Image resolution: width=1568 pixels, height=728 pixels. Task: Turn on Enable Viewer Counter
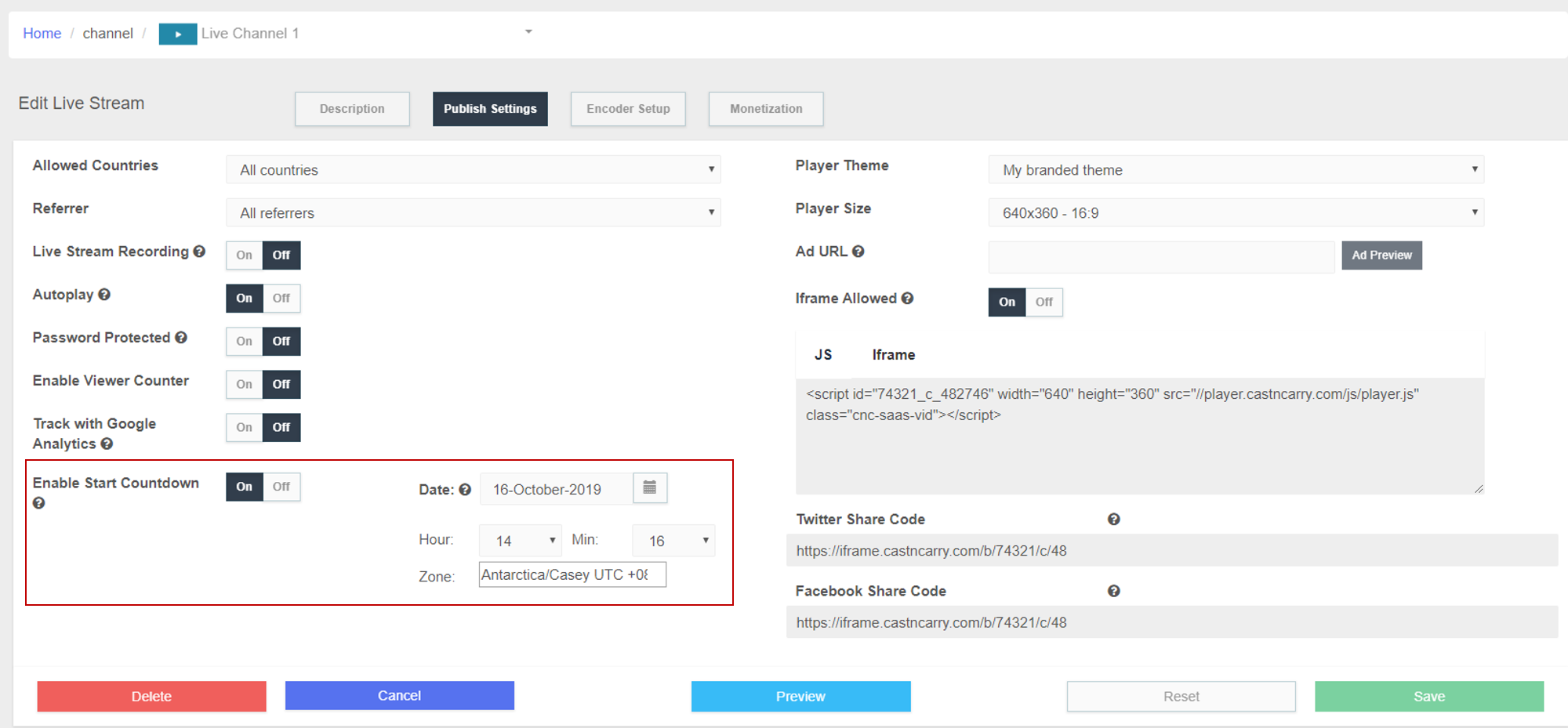coord(245,385)
